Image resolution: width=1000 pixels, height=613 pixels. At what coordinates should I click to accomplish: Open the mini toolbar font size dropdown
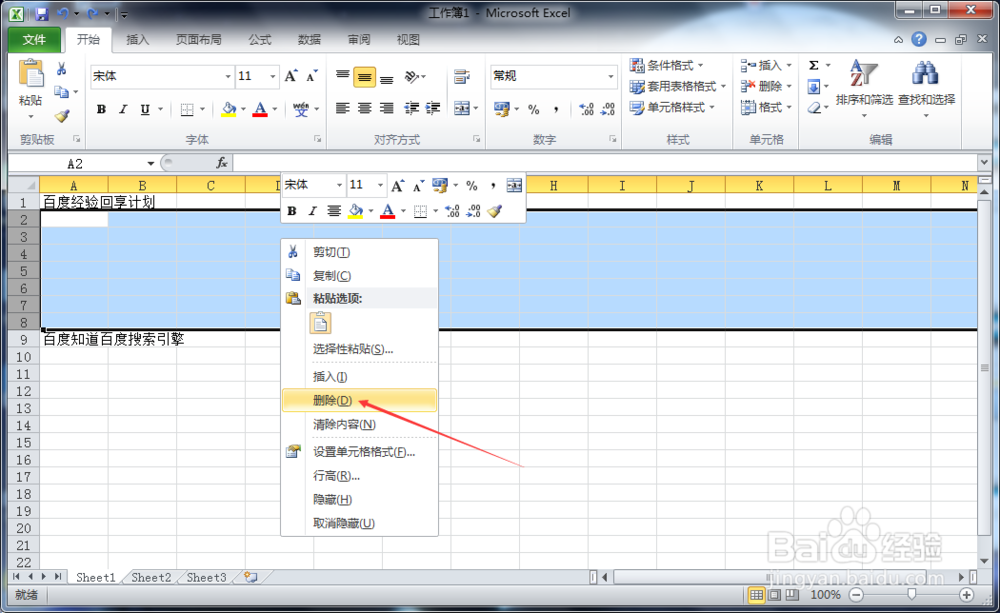point(380,185)
